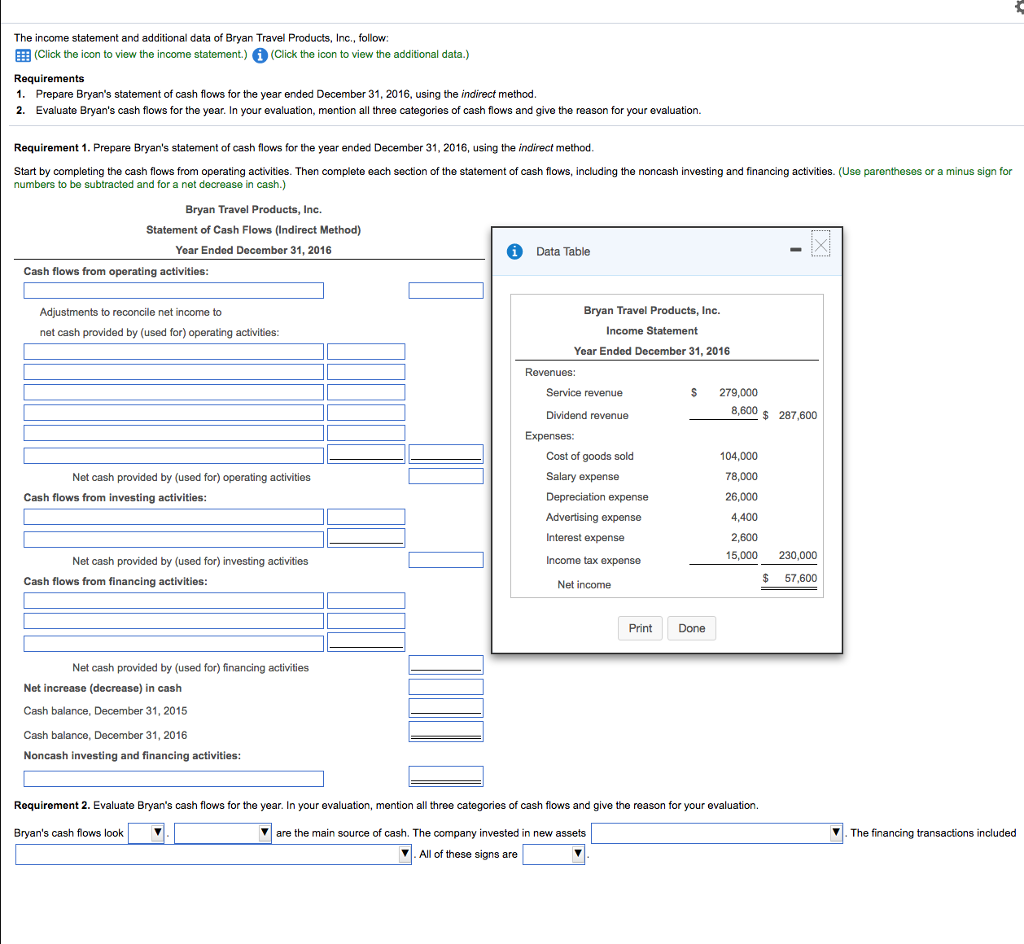Open the additional data info icon
The width and height of the screenshot is (1024, 944).
pos(260,55)
